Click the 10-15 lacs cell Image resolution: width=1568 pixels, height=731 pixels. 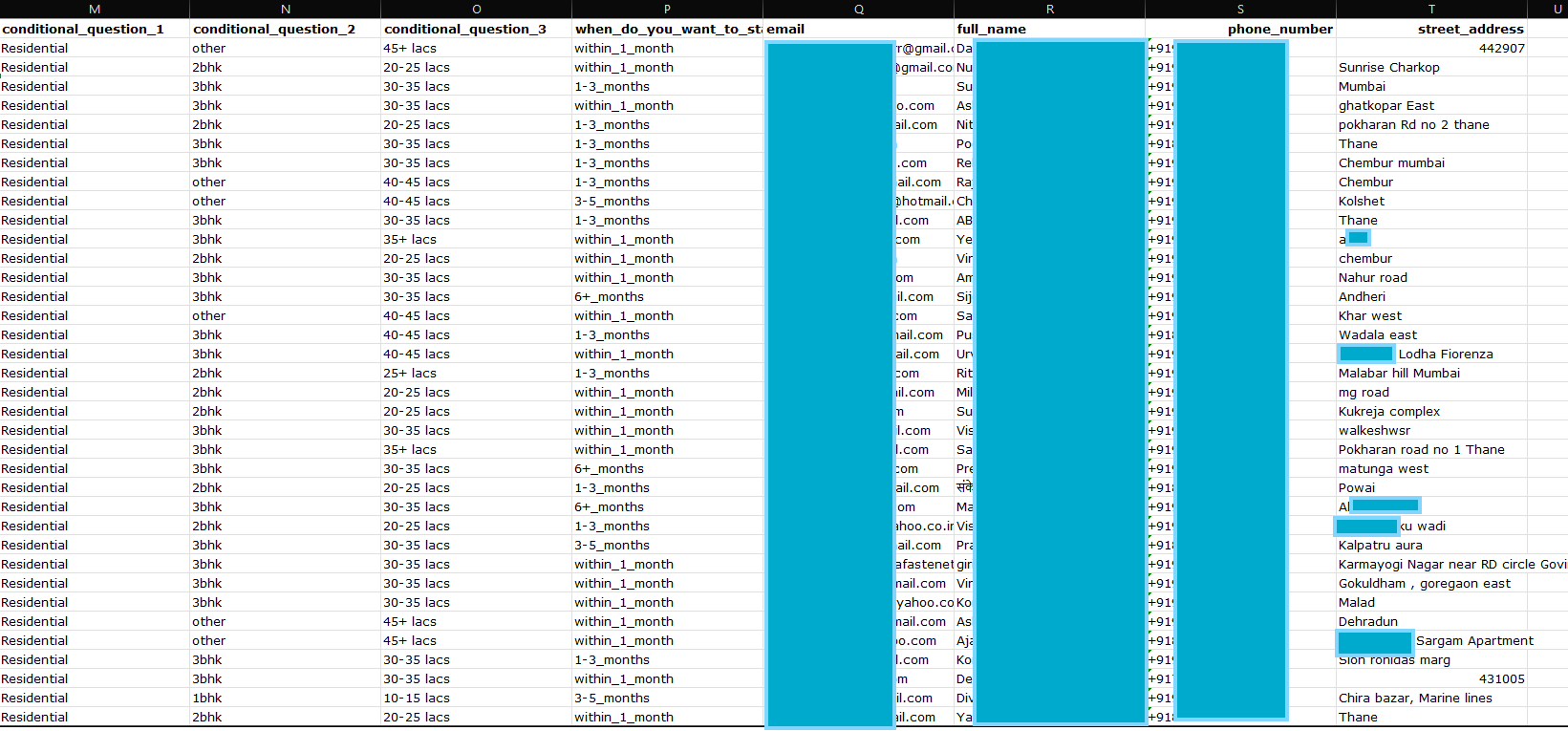pos(477,698)
